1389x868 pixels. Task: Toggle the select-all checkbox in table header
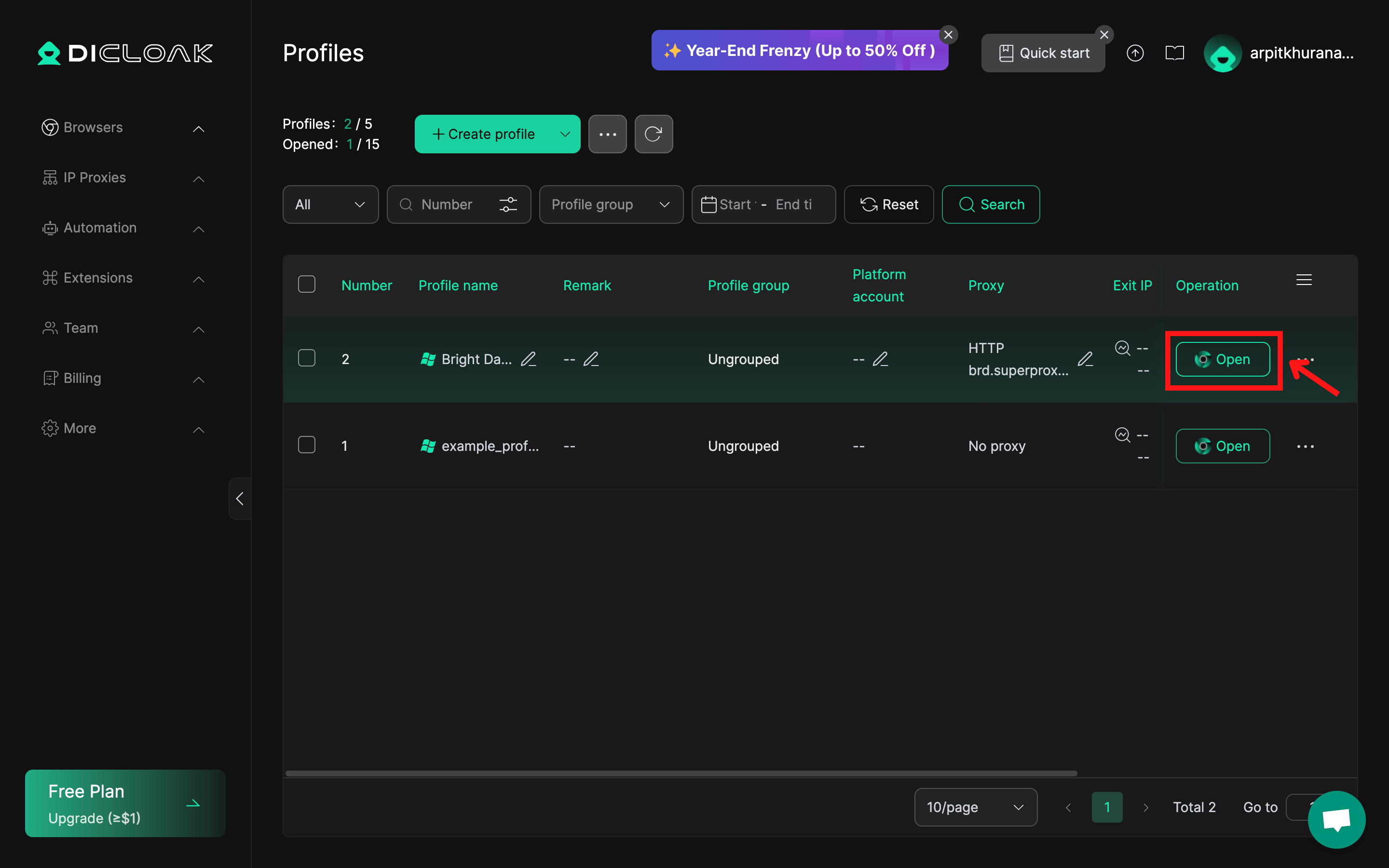point(307,284)
